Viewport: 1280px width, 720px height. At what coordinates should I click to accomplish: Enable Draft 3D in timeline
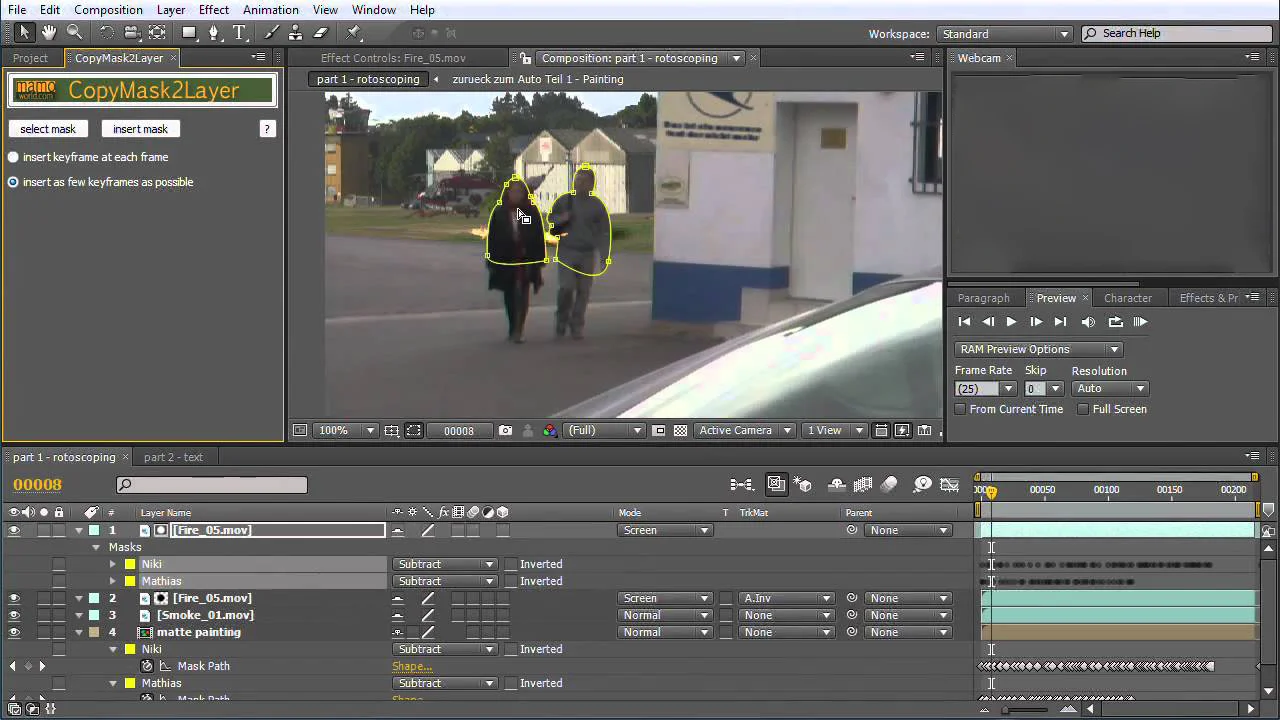coord(802,485)
